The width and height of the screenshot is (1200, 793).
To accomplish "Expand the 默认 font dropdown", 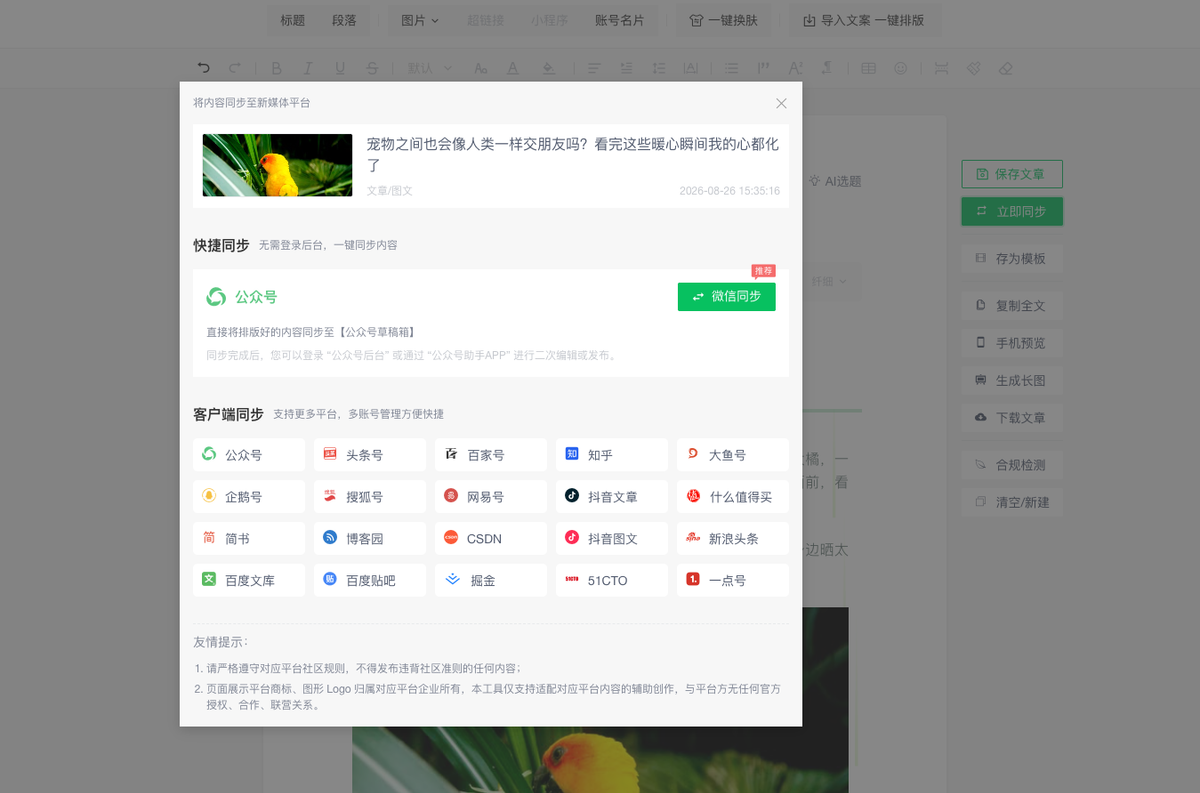I will pyautogui.click(x=430, y=68).
